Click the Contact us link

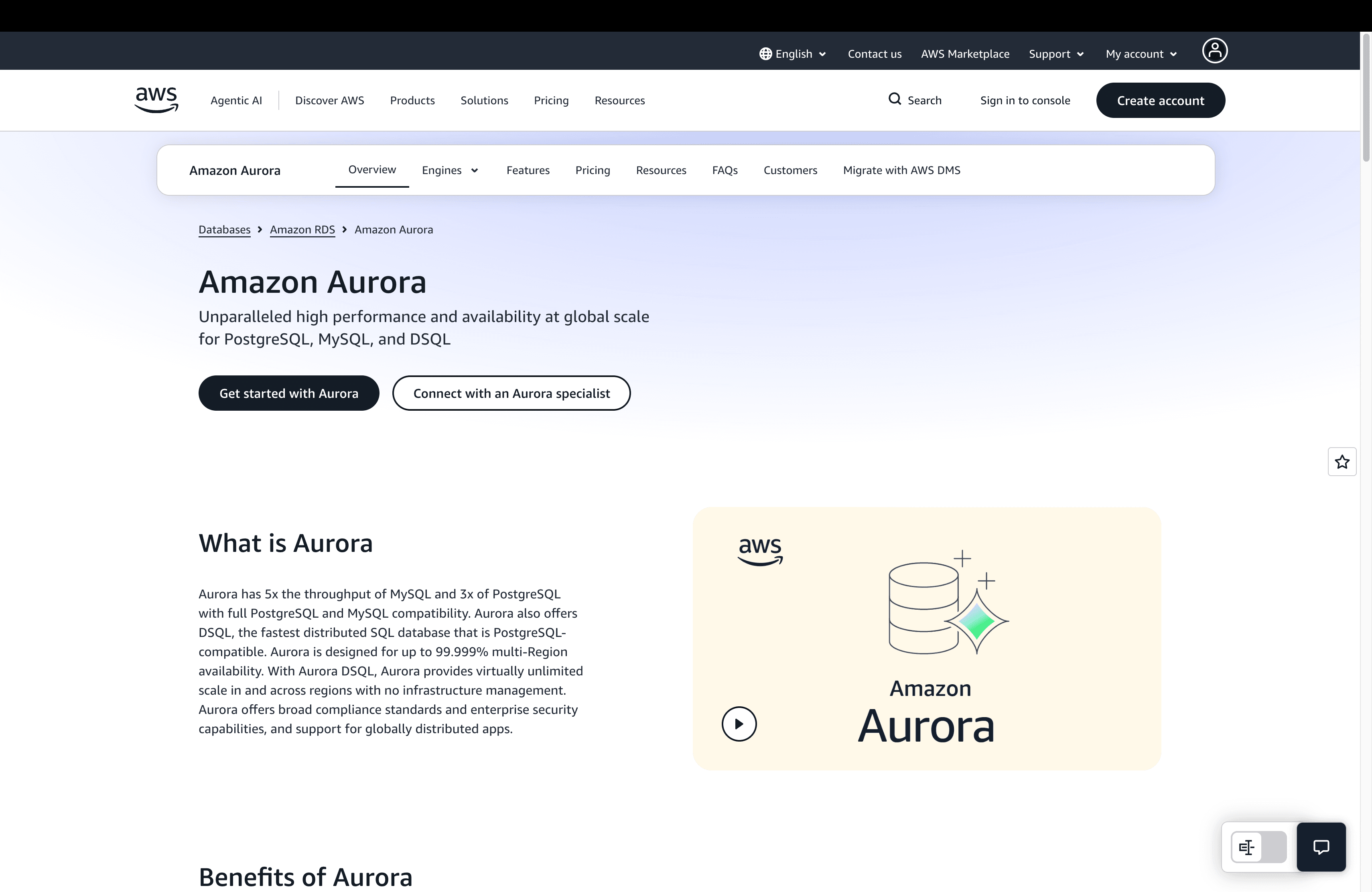pyautogui.click(x=875, y=54)
